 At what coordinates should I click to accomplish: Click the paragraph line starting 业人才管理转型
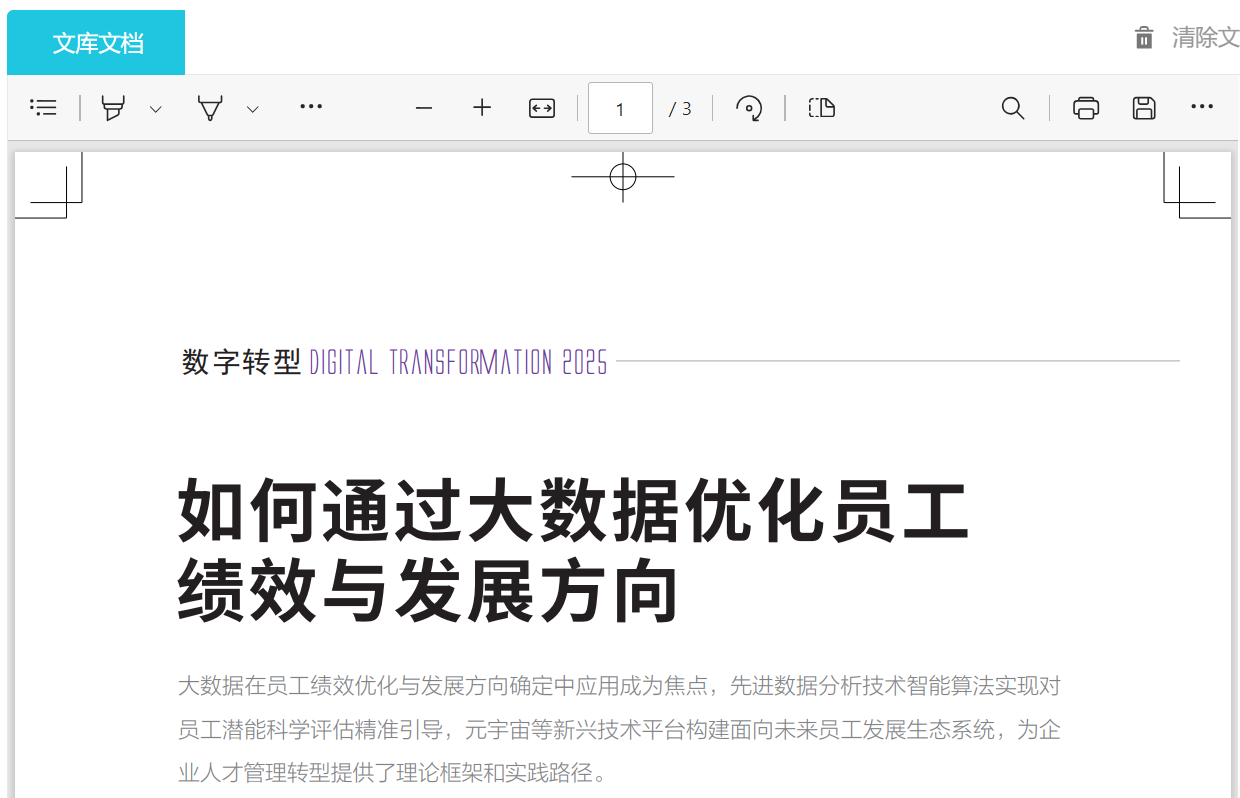(392, 773)
